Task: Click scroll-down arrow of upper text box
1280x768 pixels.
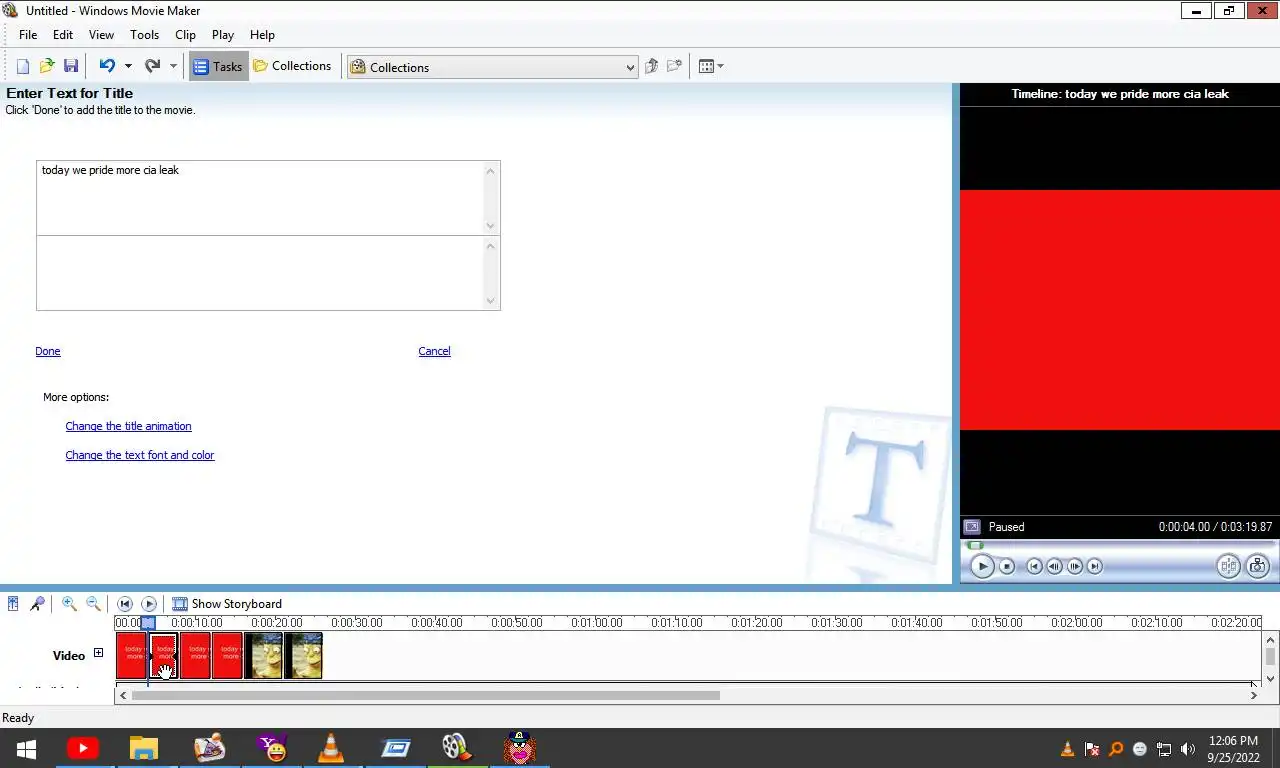Action: pos(490,226)
